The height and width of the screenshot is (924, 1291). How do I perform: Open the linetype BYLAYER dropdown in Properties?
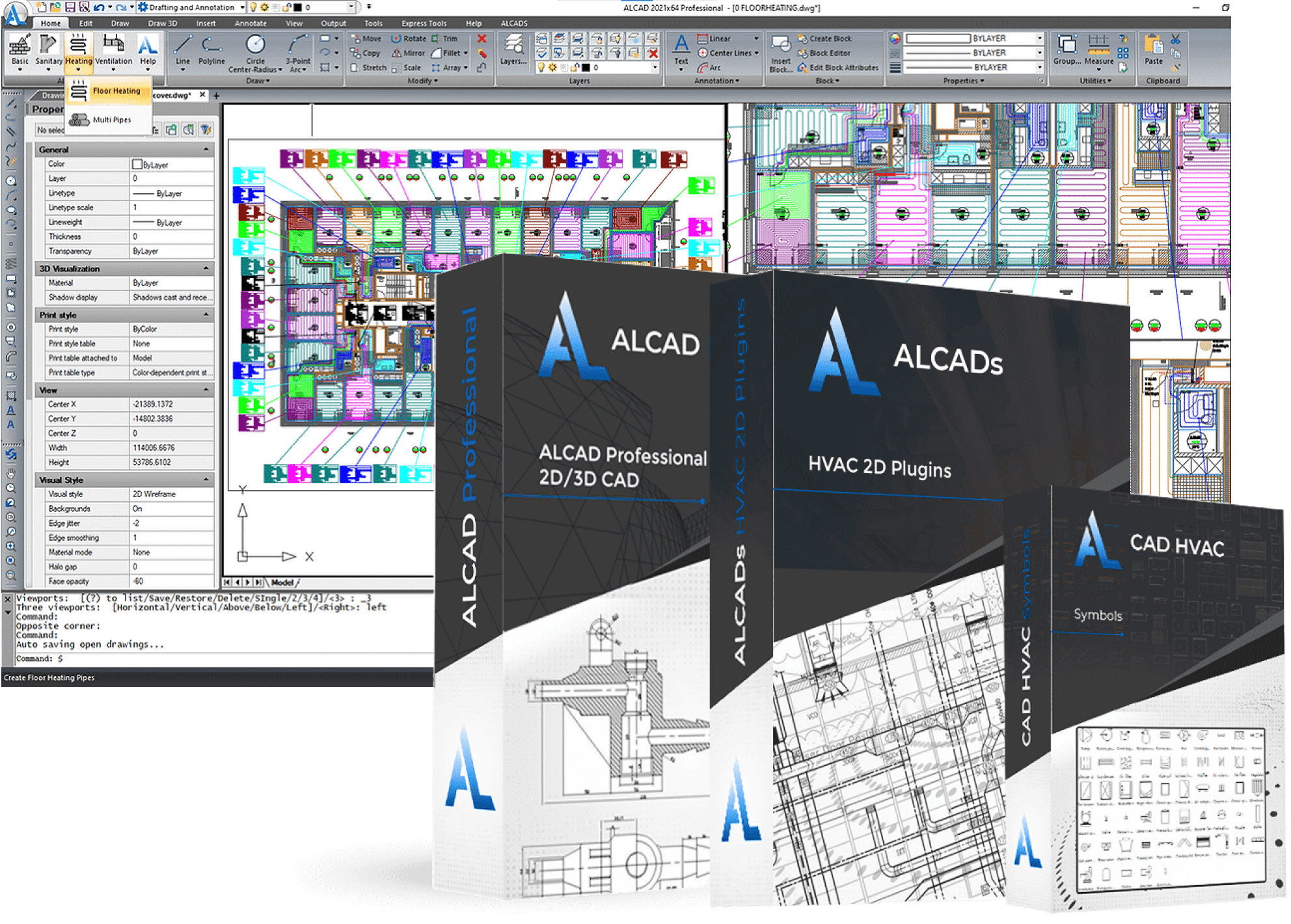point(1040,53)
